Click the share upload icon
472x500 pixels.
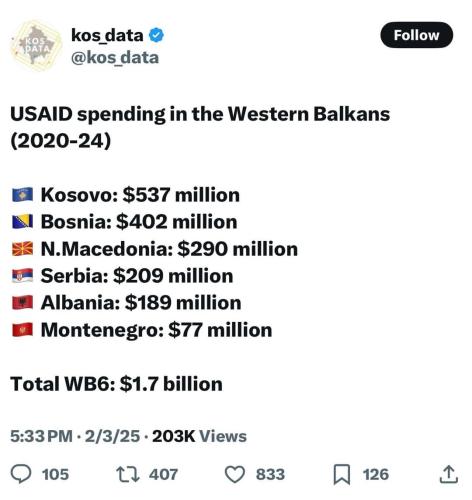[x=449, y=474]
